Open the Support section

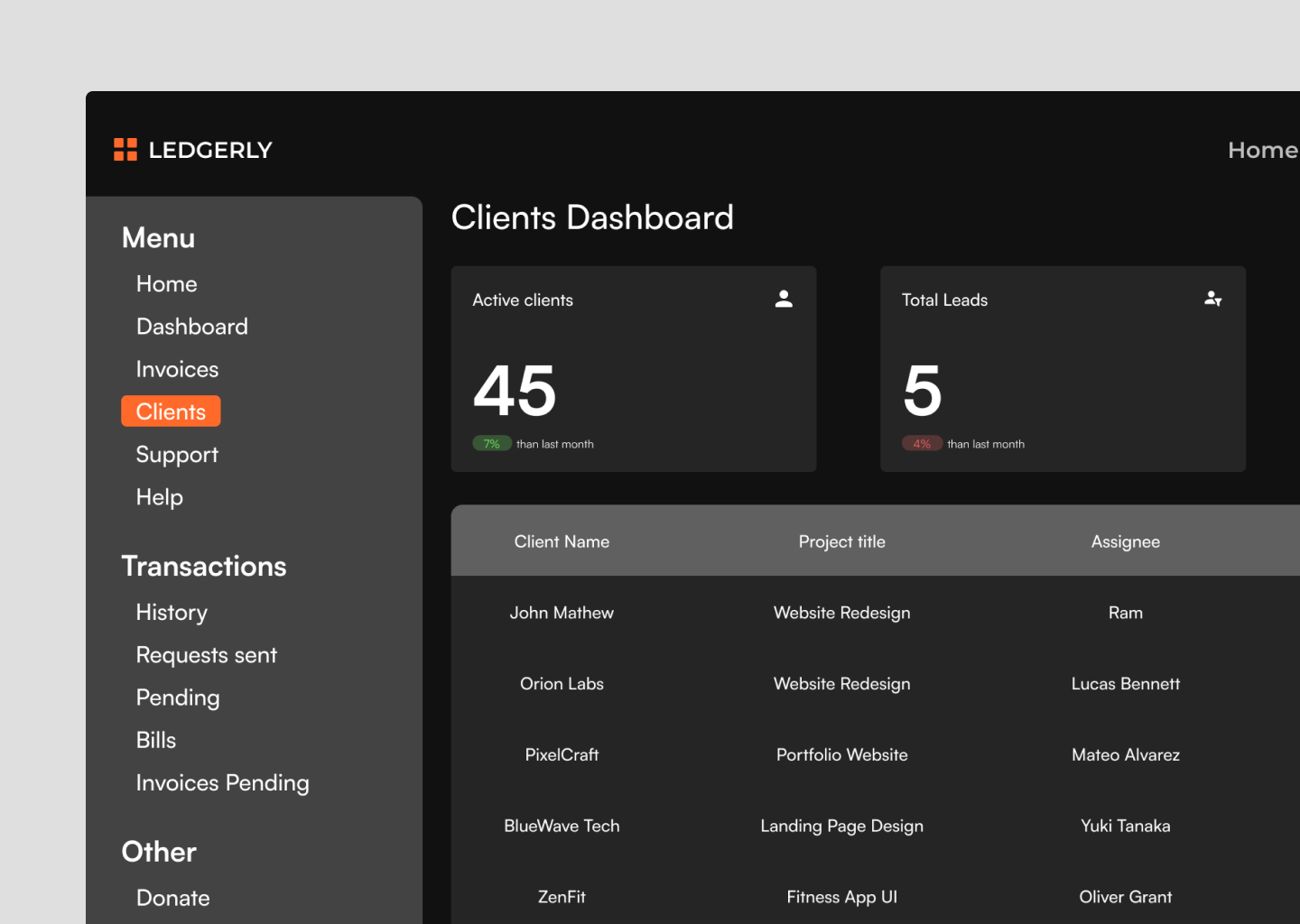(177, 454)
